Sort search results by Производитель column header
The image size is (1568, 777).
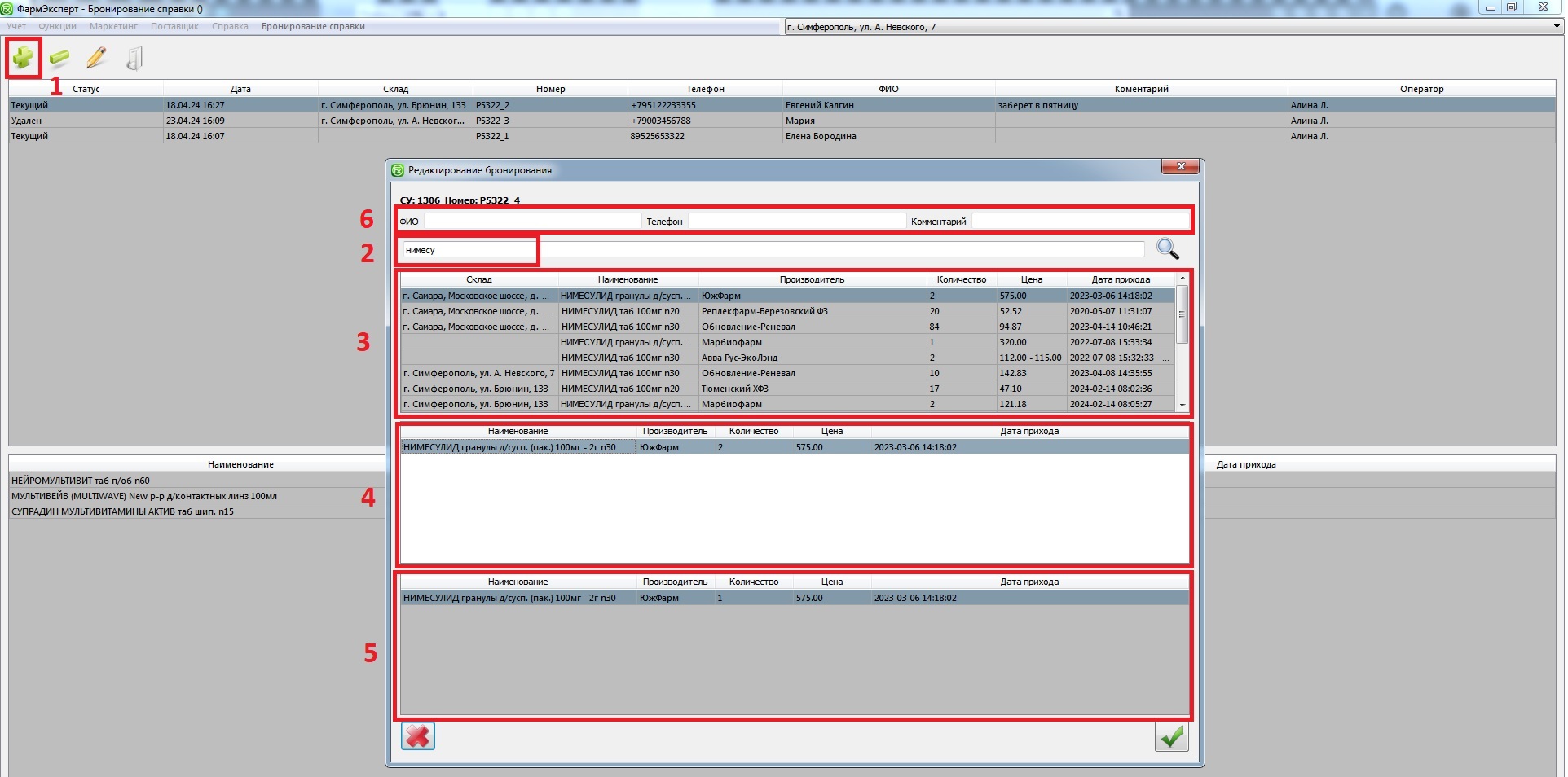coord(812,279)
